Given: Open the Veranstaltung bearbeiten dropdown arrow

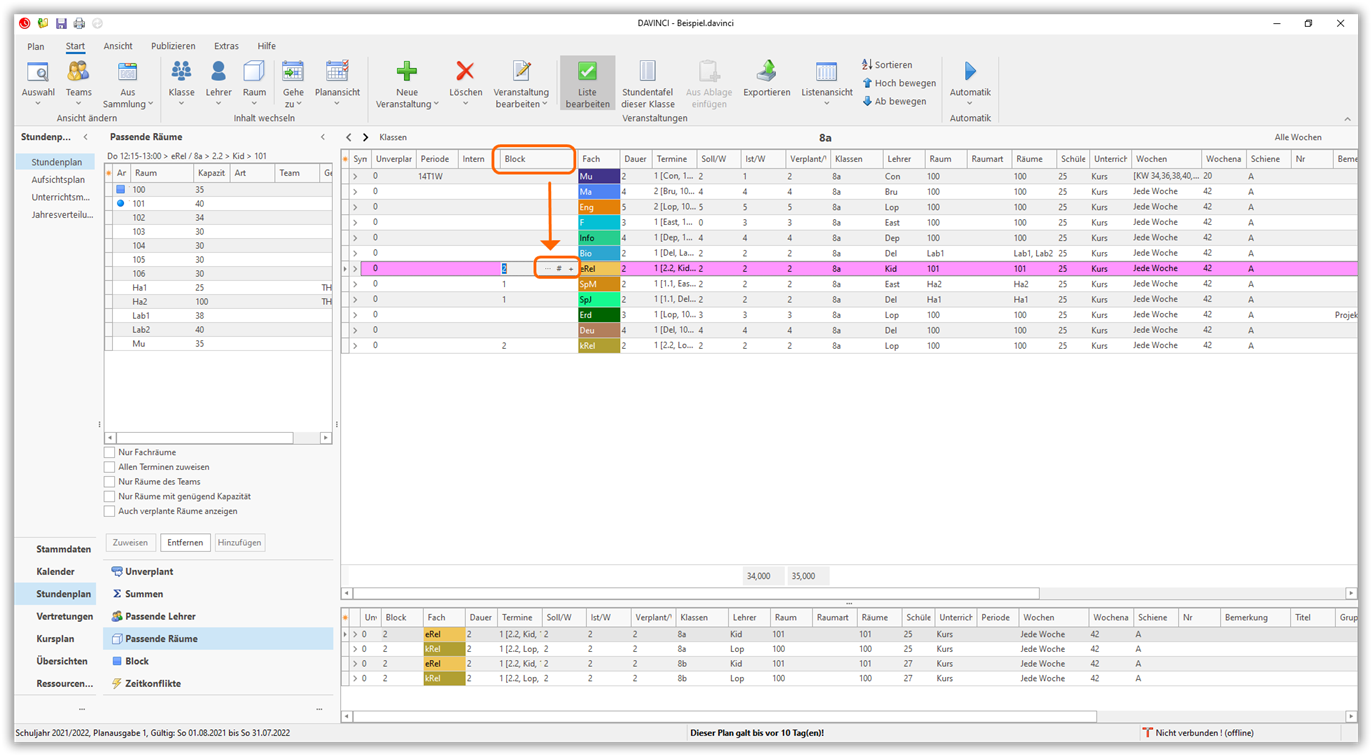Looking at the screenshot, I should (x=545, y=104).
